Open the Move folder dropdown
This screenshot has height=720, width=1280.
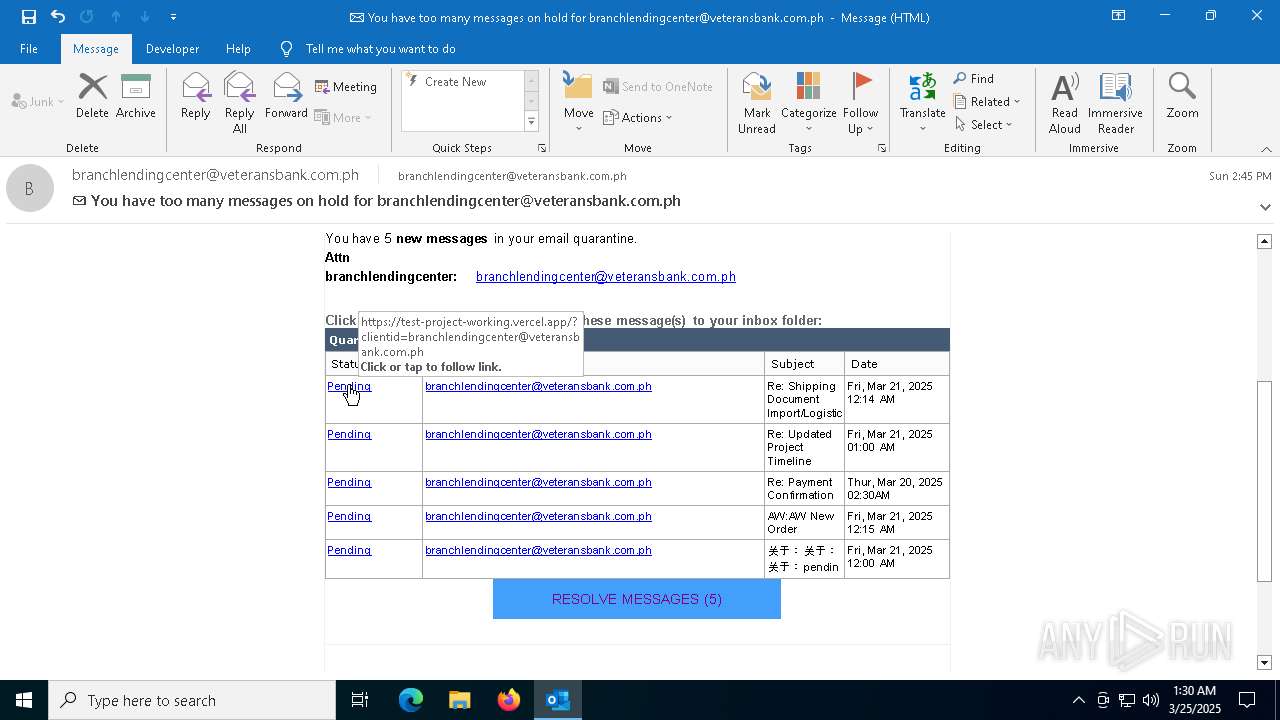pyautogui.click(x=579, y=103)
